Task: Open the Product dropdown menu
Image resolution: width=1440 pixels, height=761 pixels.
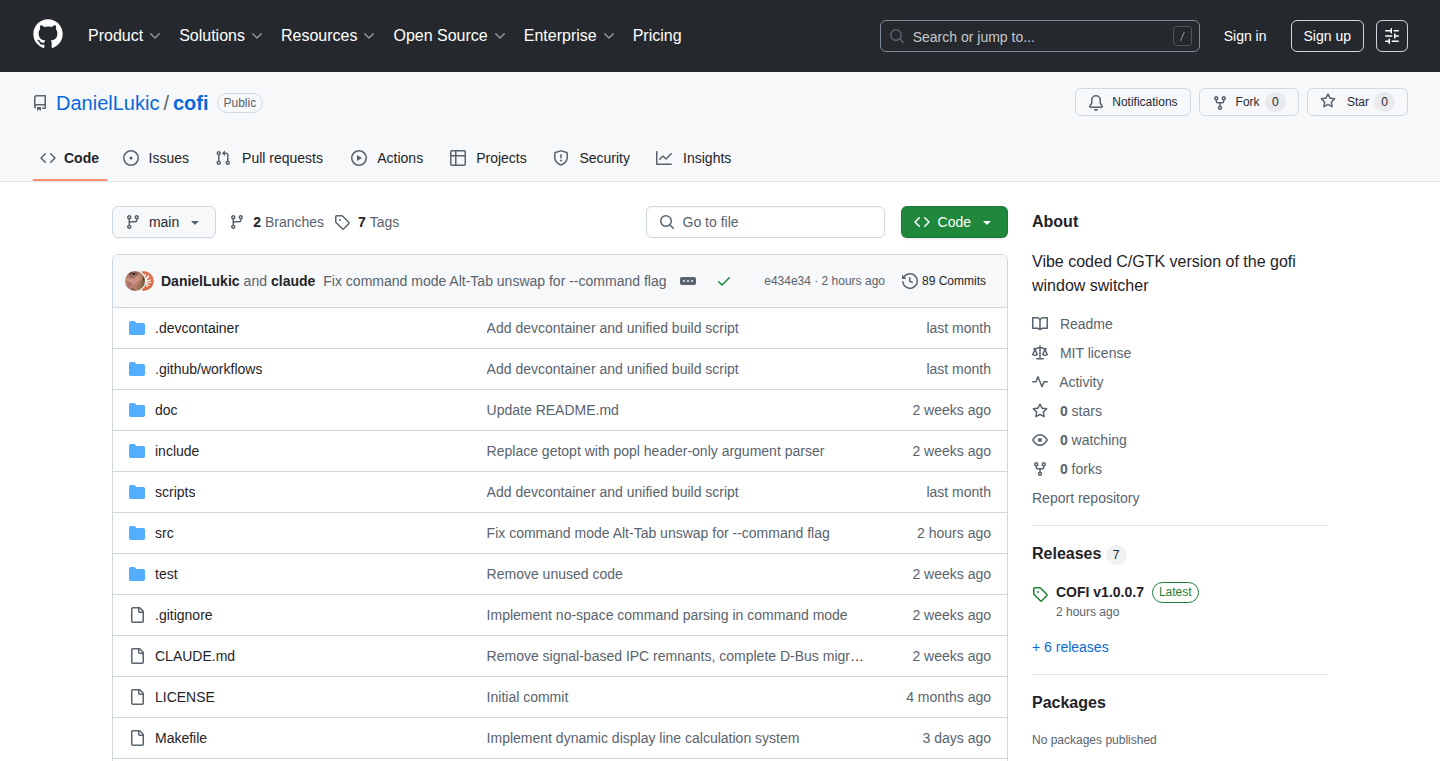Action: tap(124, 35)
